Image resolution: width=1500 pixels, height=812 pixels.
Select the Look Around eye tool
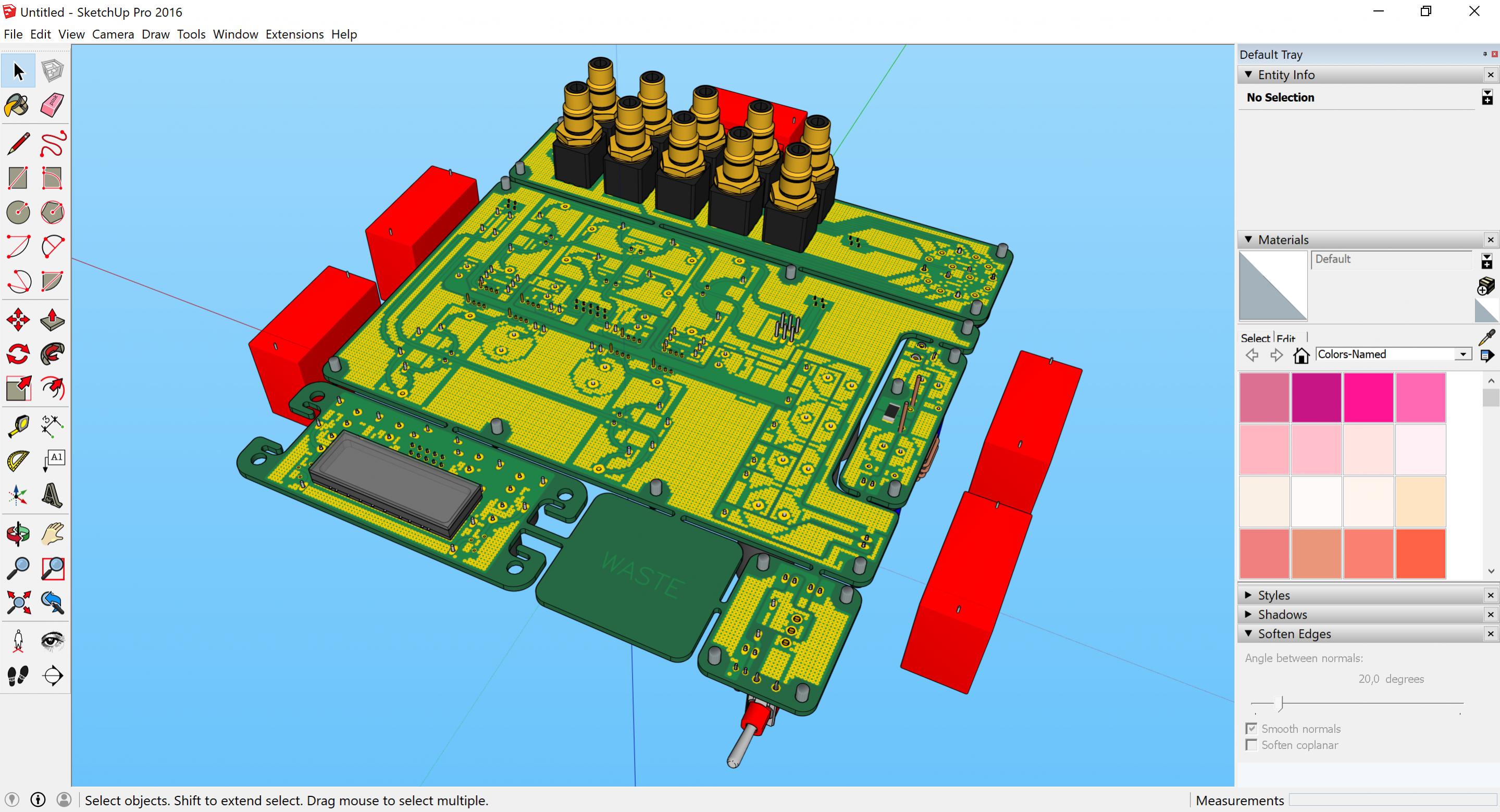pos(53,641)
